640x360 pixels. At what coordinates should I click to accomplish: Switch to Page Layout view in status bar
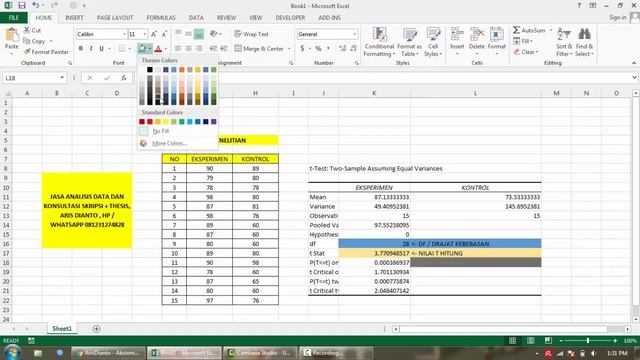(530, 340)
